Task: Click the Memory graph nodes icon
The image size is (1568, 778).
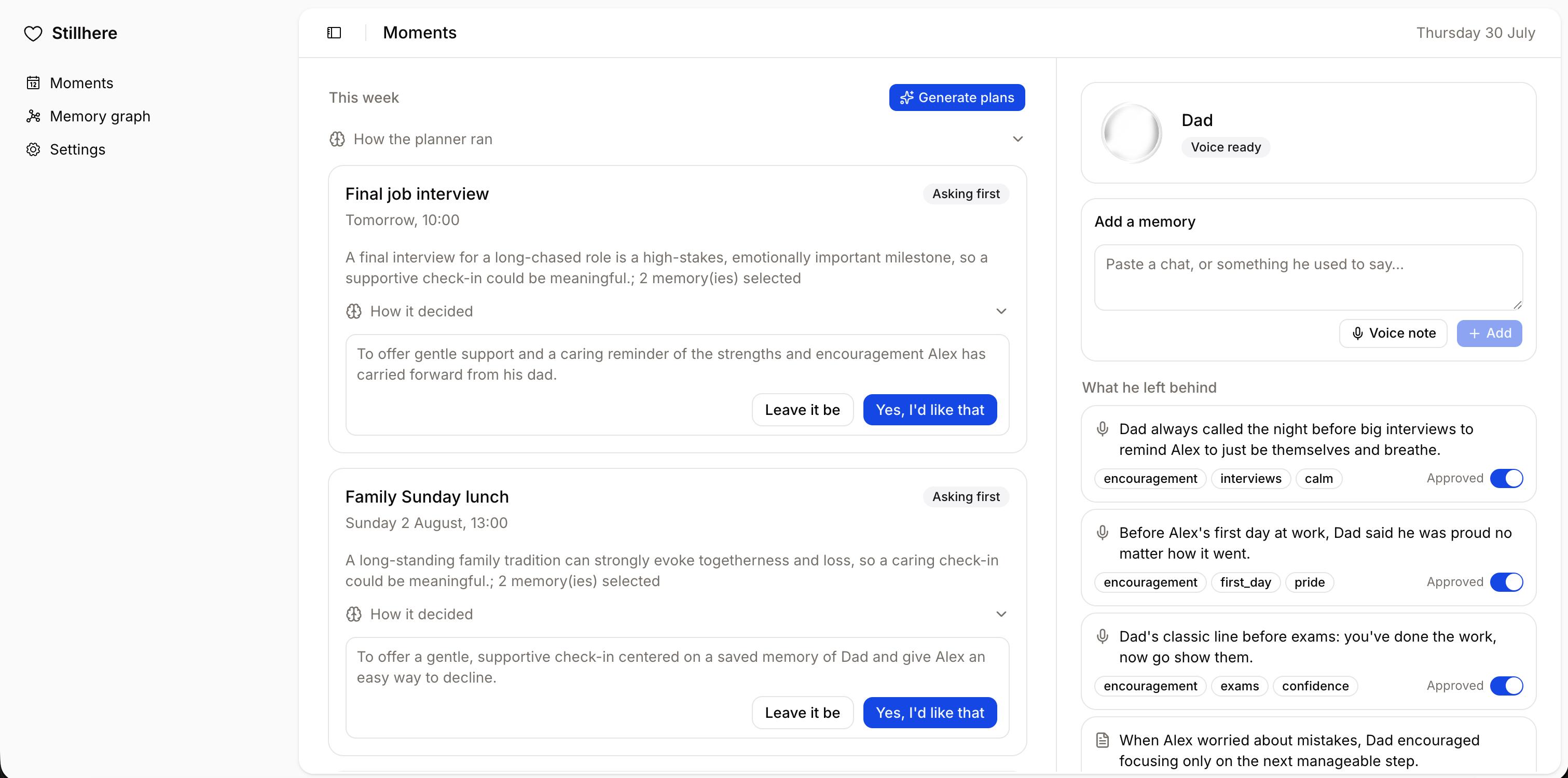Action: (x=34, y=116)
